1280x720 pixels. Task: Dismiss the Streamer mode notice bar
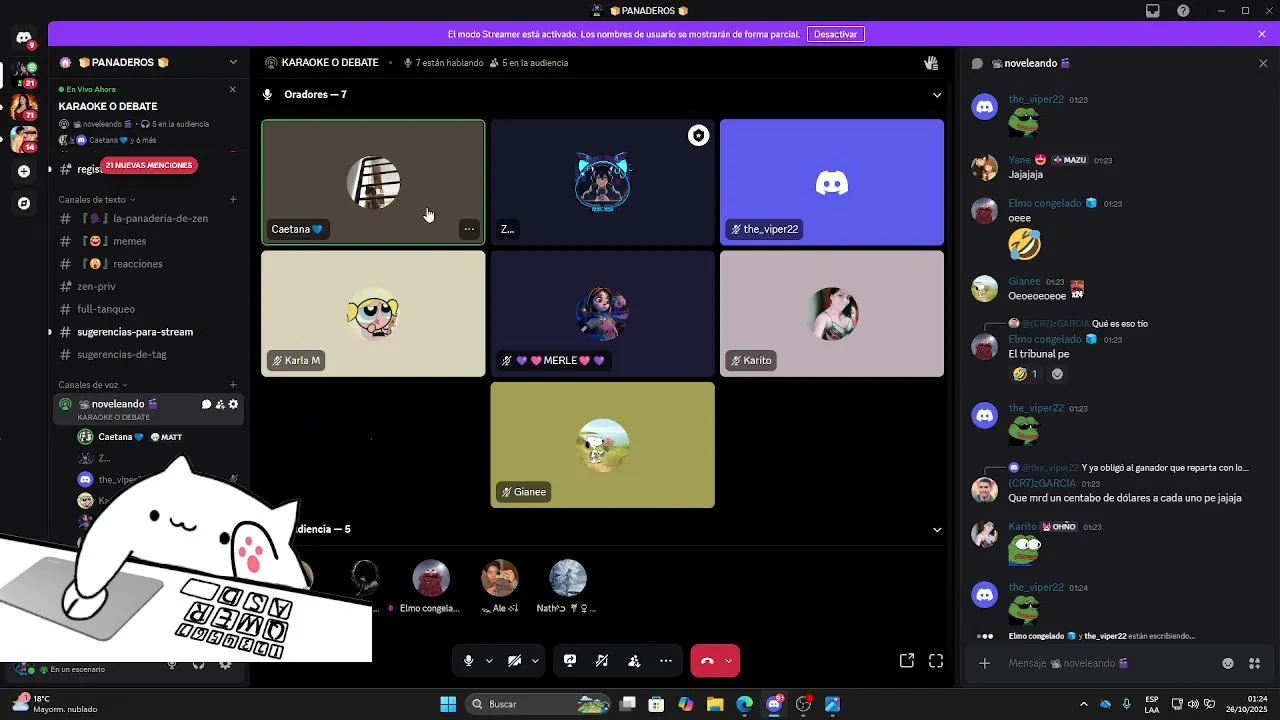1262,34
